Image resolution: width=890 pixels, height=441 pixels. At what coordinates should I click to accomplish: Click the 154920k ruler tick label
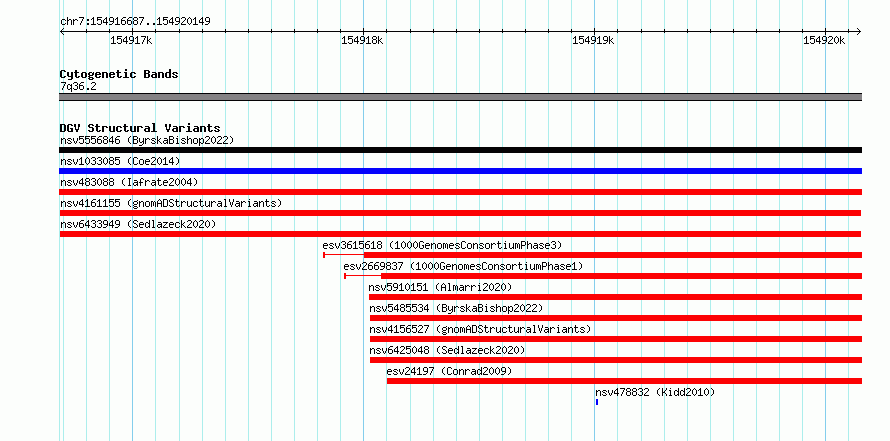(824, 40)
